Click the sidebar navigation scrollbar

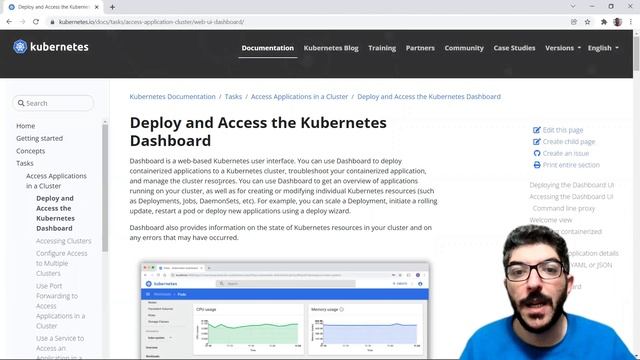point(105,188)
